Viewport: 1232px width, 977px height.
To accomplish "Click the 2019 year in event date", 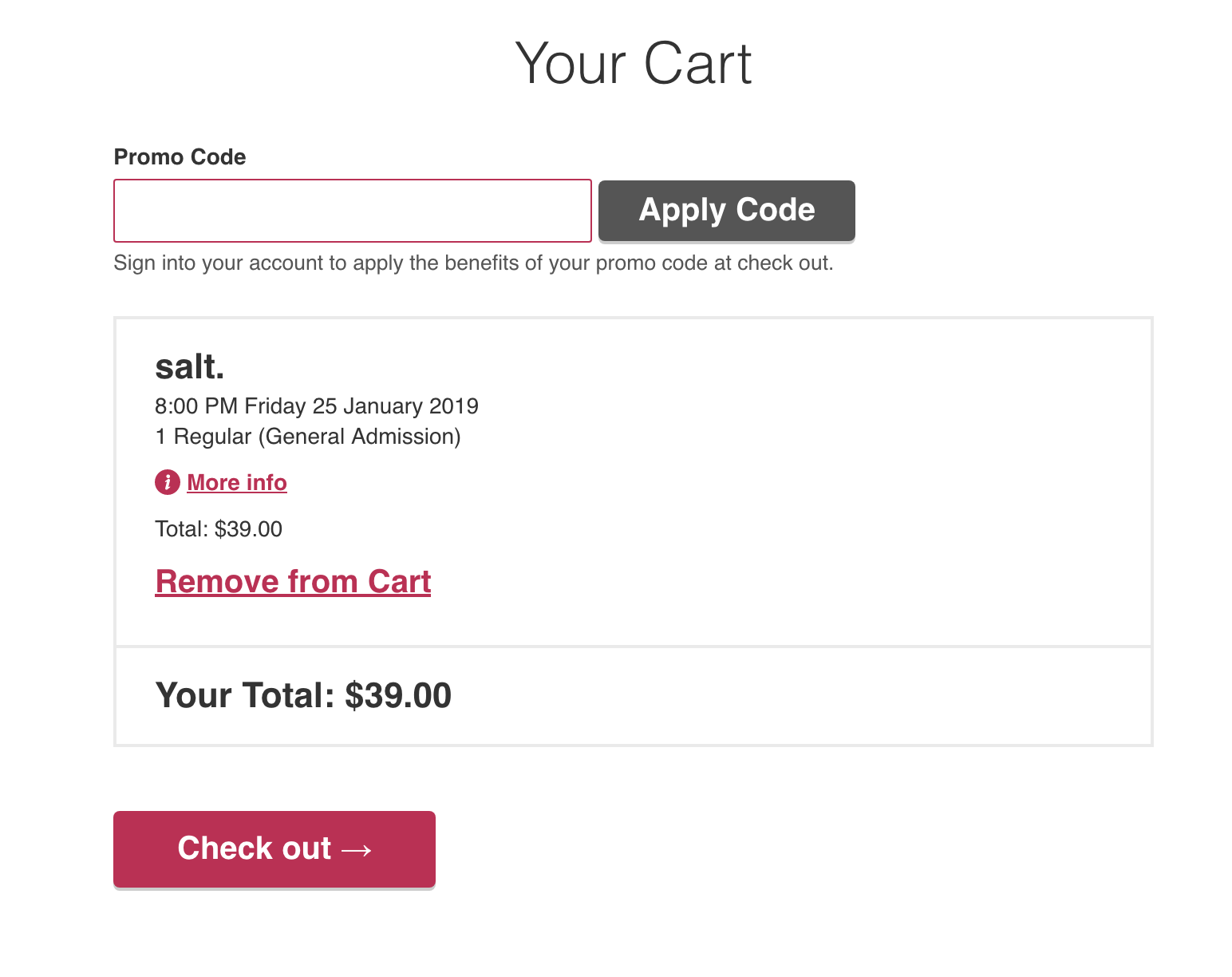I will click(453, 406).
